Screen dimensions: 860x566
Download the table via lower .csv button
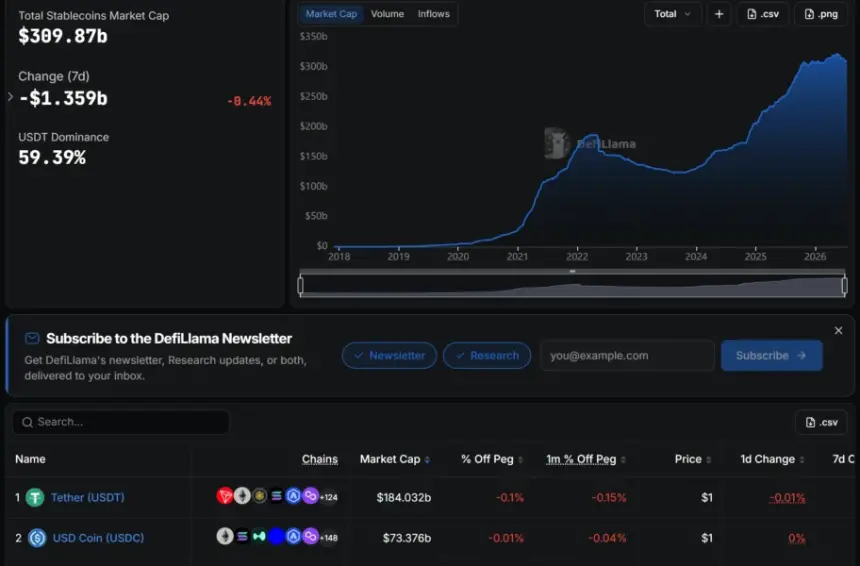coord(821,422)
